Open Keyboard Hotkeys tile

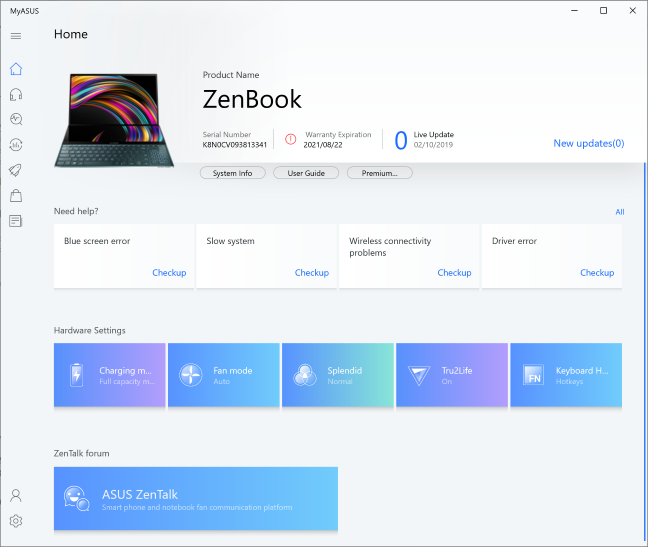(x=566, y=375)
